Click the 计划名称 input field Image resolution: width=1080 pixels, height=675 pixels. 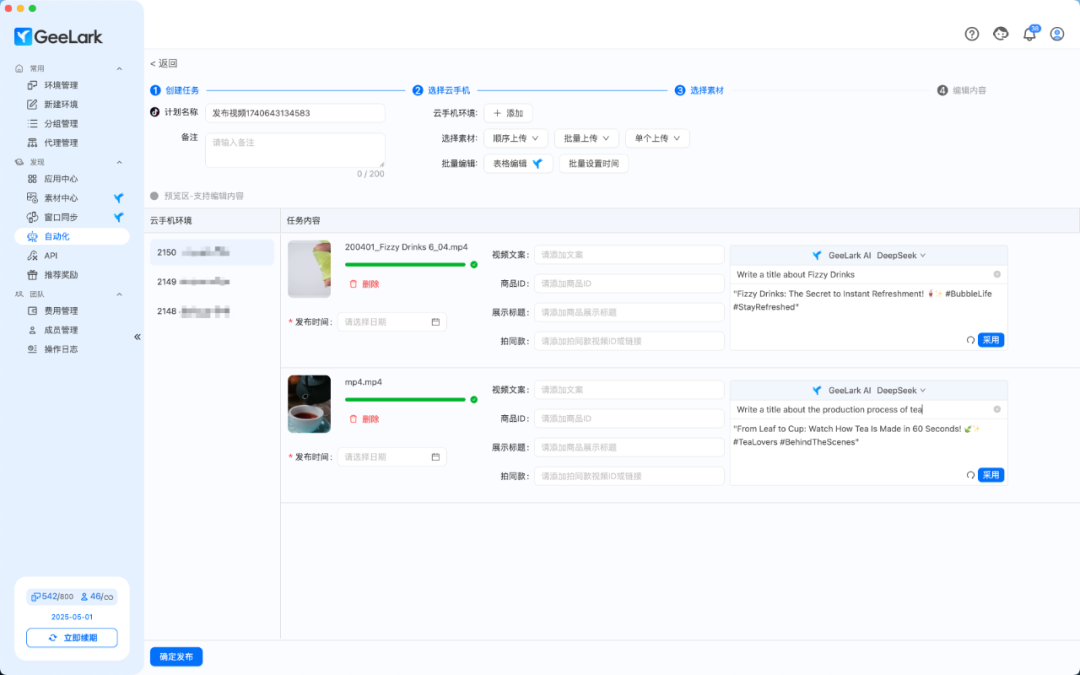pos(295,113)
